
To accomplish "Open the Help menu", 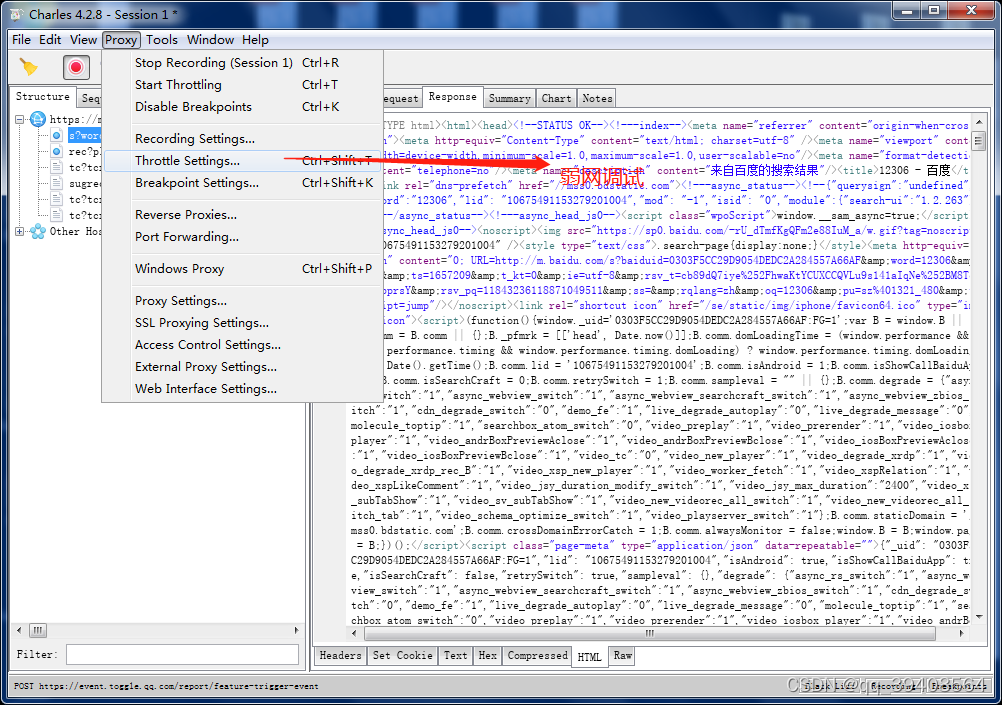I will 255,40.
